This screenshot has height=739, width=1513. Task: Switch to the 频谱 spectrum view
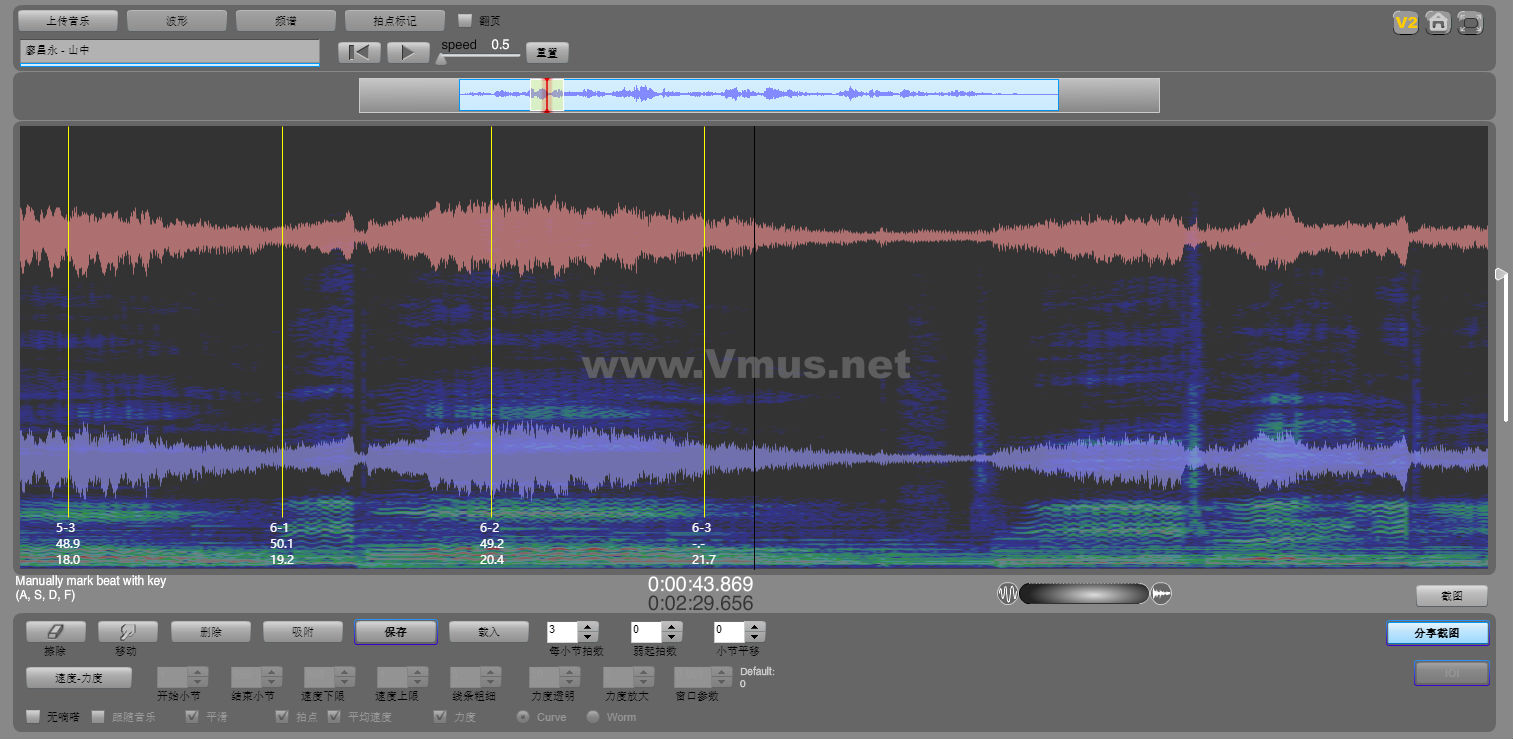(285, 20)
